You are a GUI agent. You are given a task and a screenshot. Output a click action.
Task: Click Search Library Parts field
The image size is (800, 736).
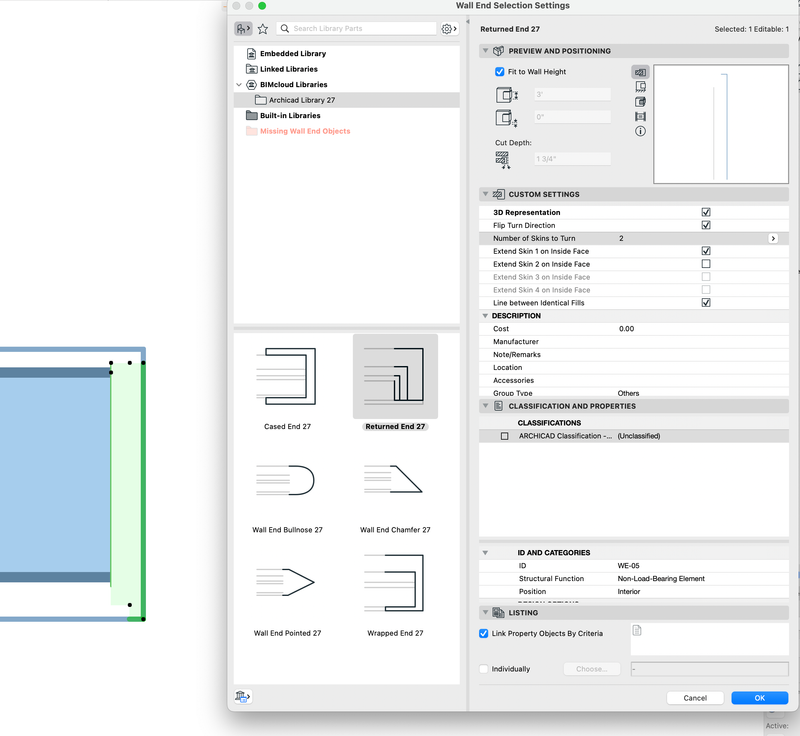coord(356,29)
